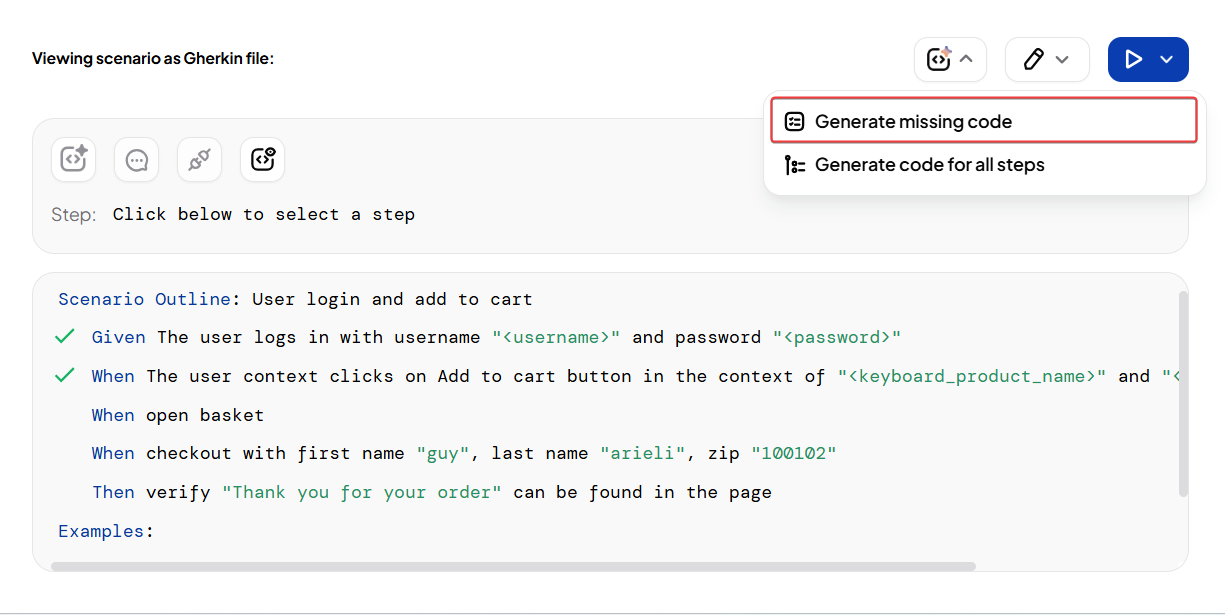Image resolution: width=1225 pixels, height=615 pixels.
Task: Click the AI code sparkle icon in step panel
Action: (73, 160)
